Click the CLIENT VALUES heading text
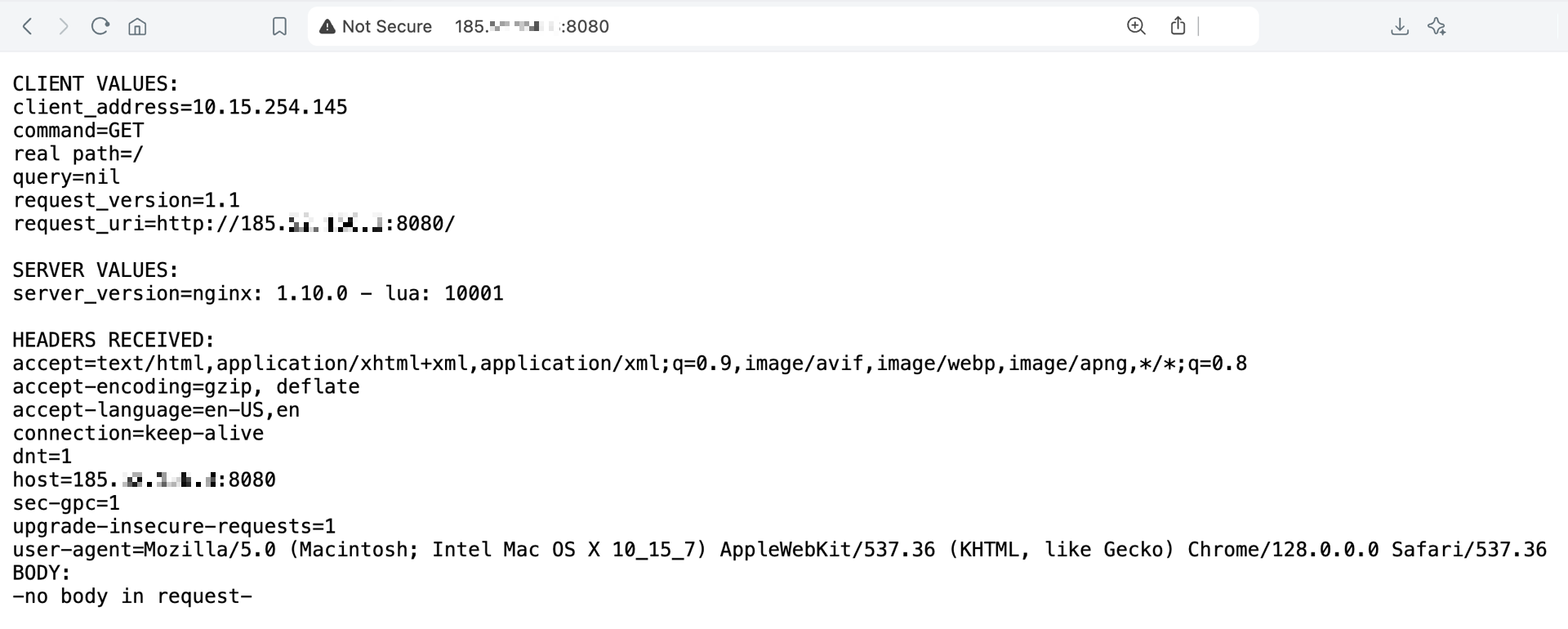 pyautogui.click(x=96, y=84)
